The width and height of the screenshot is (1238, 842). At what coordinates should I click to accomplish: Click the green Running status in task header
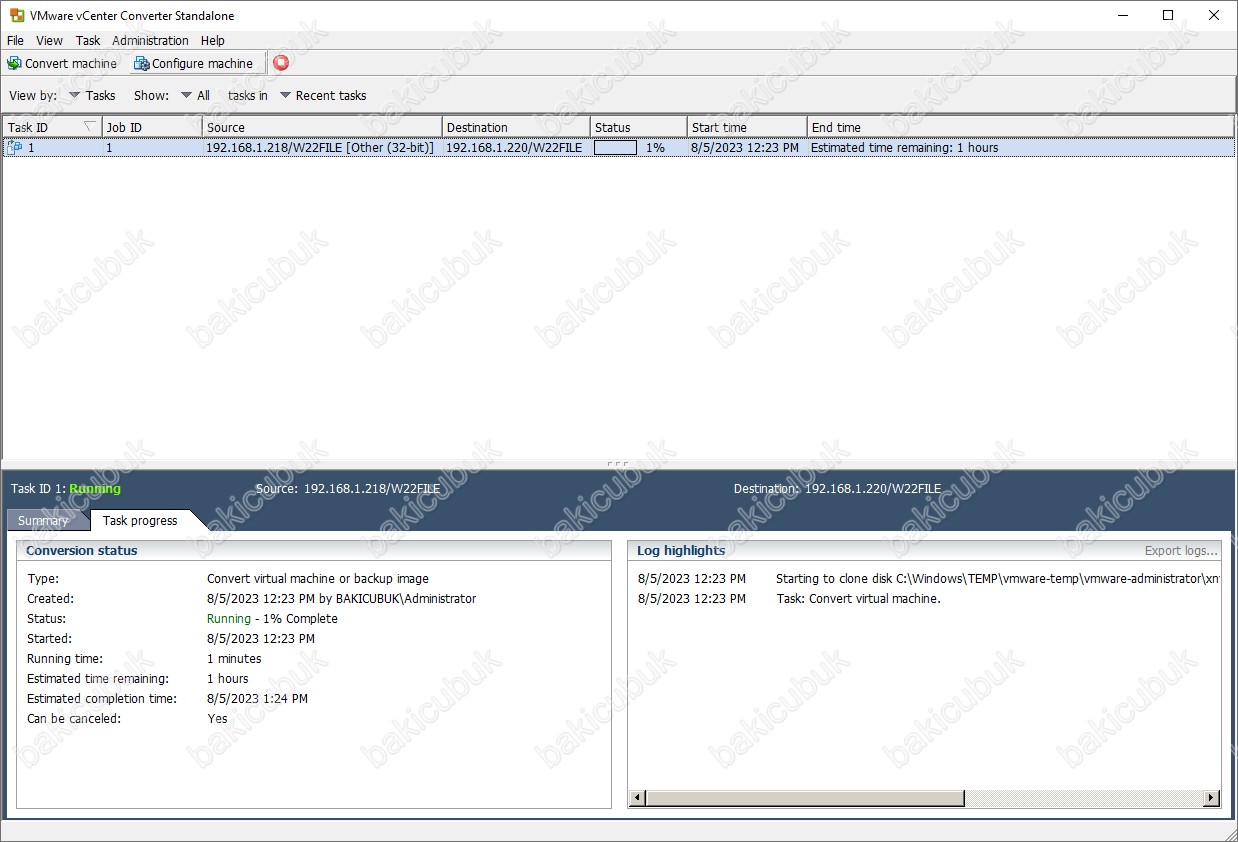(x=95, y=489)
